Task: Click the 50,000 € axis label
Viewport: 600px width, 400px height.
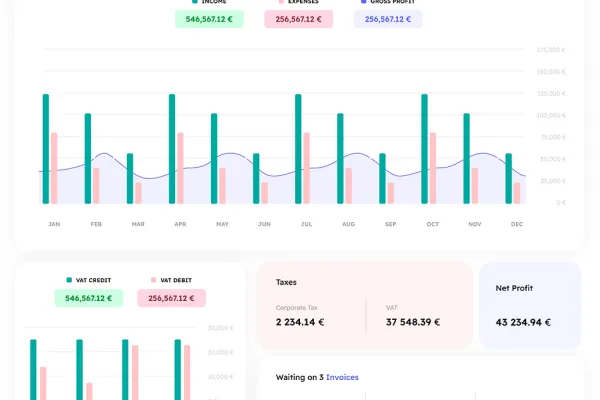Action: [553, 159]
